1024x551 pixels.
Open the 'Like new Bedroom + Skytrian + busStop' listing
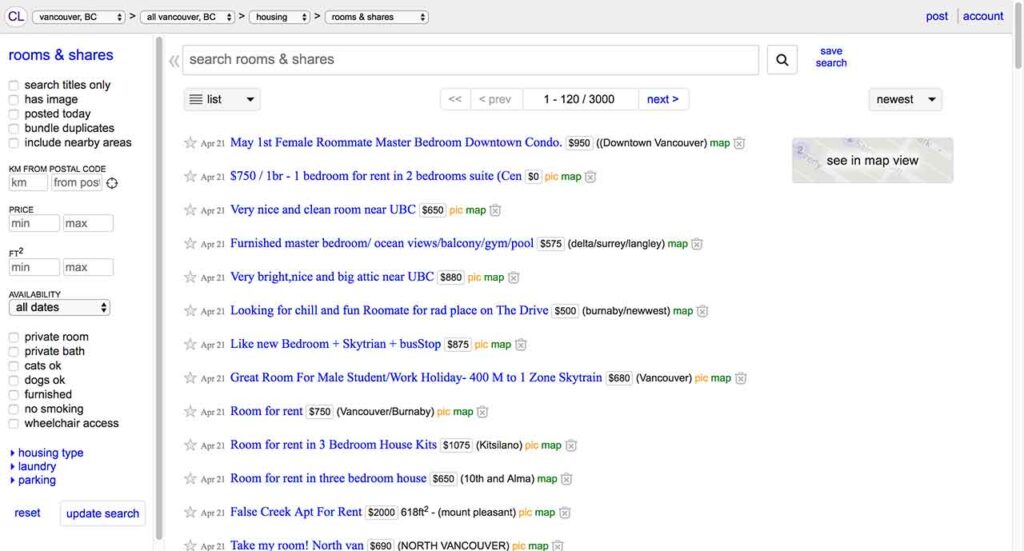point(335,344)
